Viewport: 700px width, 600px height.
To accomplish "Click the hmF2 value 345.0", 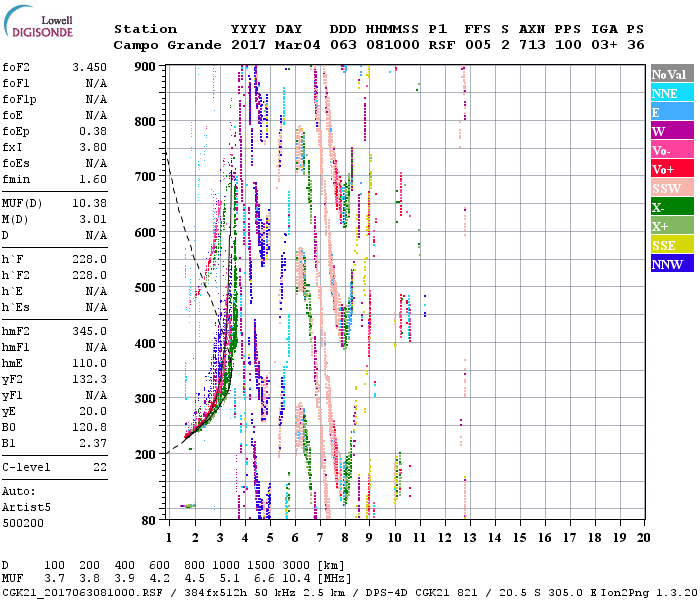I will (x=89, y=331).
